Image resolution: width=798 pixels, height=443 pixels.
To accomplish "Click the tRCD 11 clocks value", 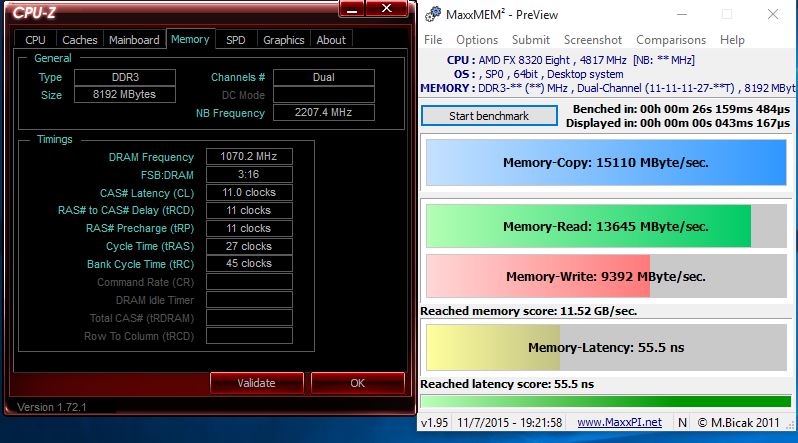I will (249, 210).
